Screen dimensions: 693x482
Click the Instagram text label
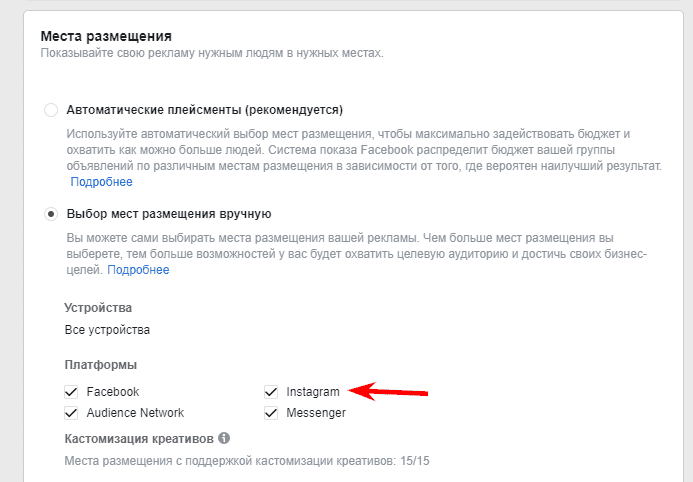[313, 392]
